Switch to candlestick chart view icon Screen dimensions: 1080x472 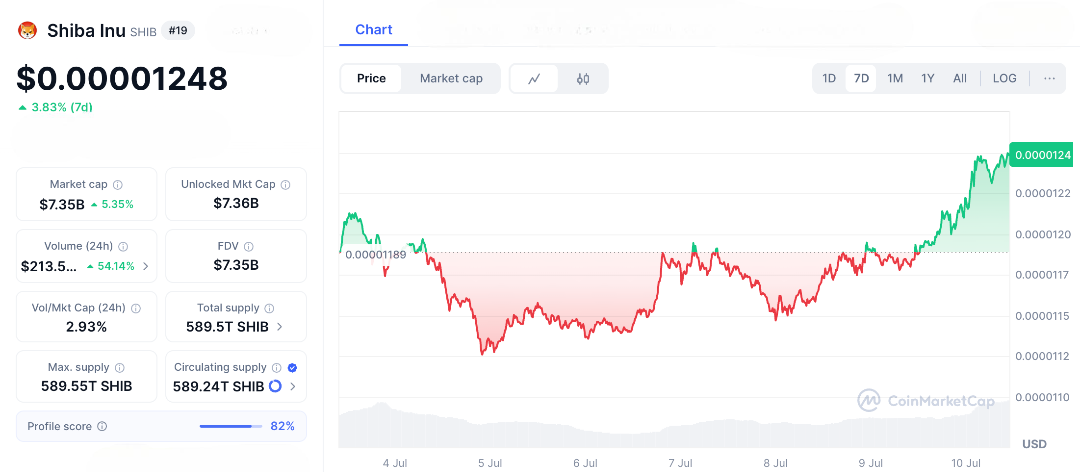pyautogui.click(x=584, y=79)
